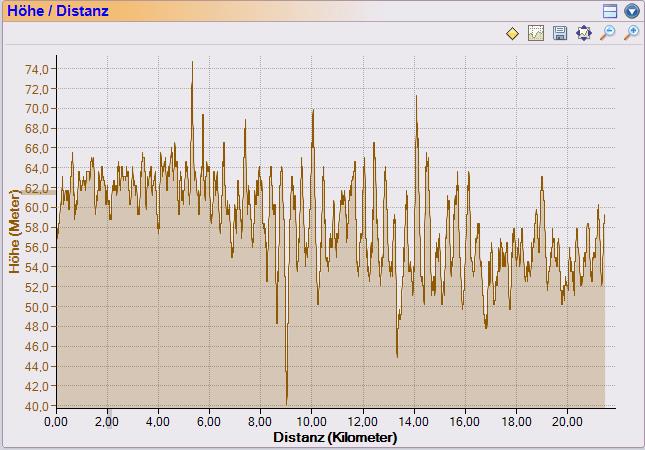Click the highest elevation peak above 74 meters
The image size is (645, 450).
(x=192, y=63)
